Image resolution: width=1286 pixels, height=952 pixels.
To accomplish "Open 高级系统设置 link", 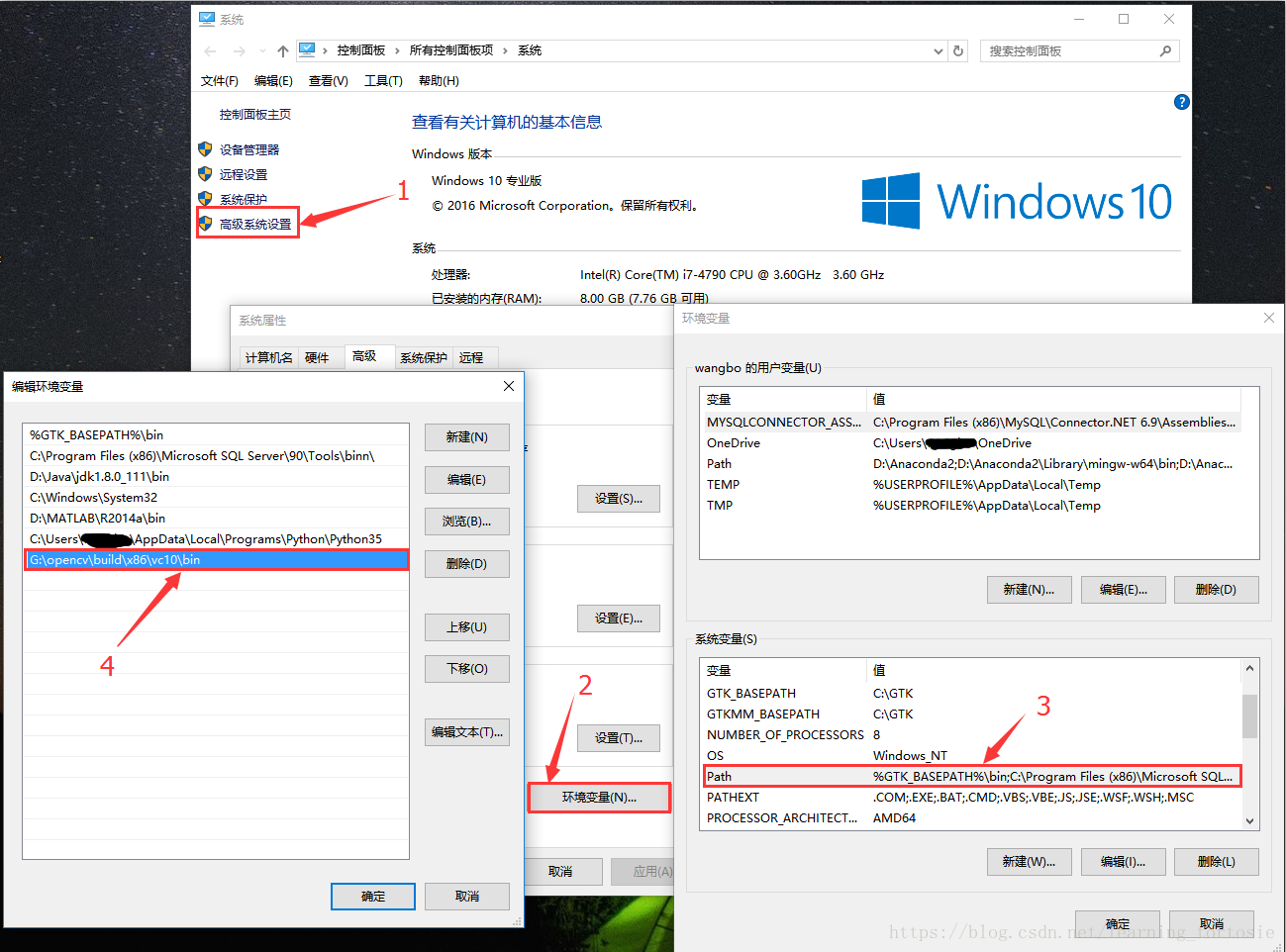I will (255, 224).
